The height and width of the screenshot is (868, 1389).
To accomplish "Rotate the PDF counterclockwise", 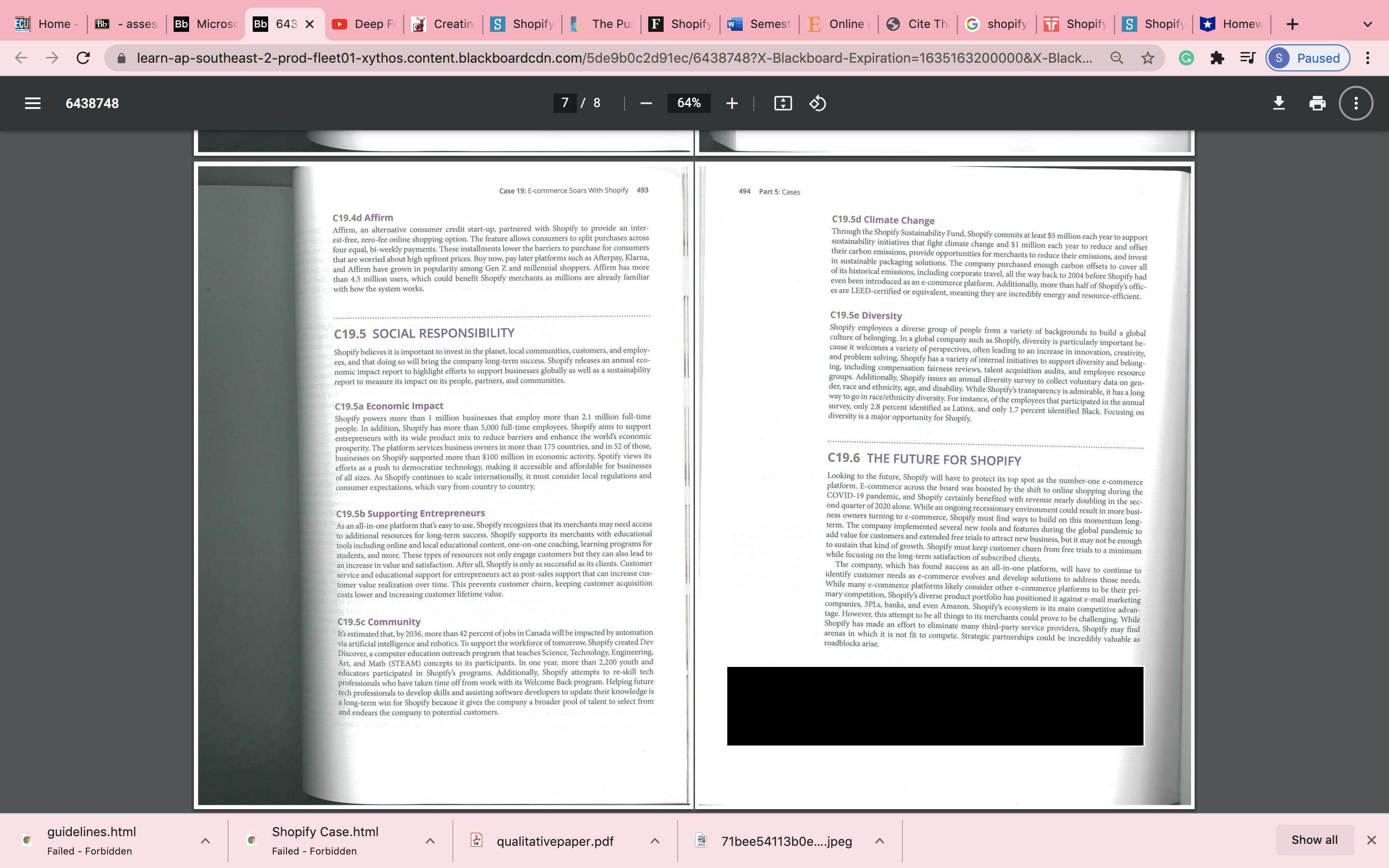I will pos(817,103).
